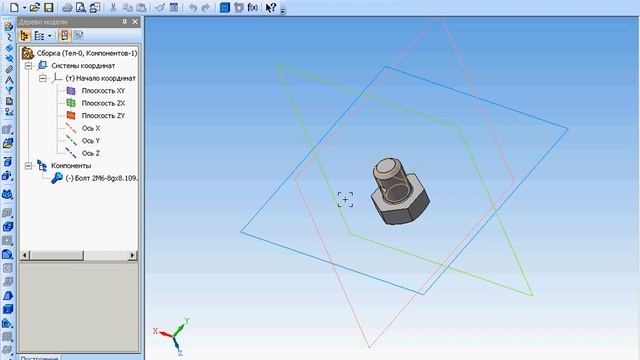Activate the What's This help pointer
This screenshot has width=640, height=360.
(x=271, y=7)
